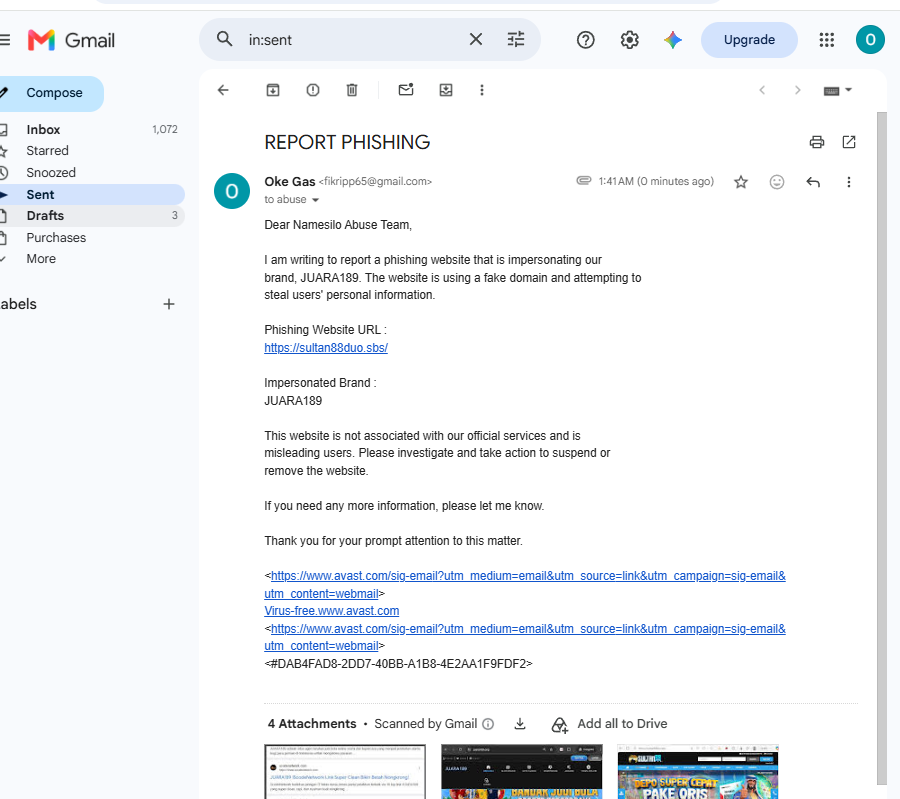The image size is (900, 799).
Task: Click the Inbox count 1,072
Action: [165, 130]
